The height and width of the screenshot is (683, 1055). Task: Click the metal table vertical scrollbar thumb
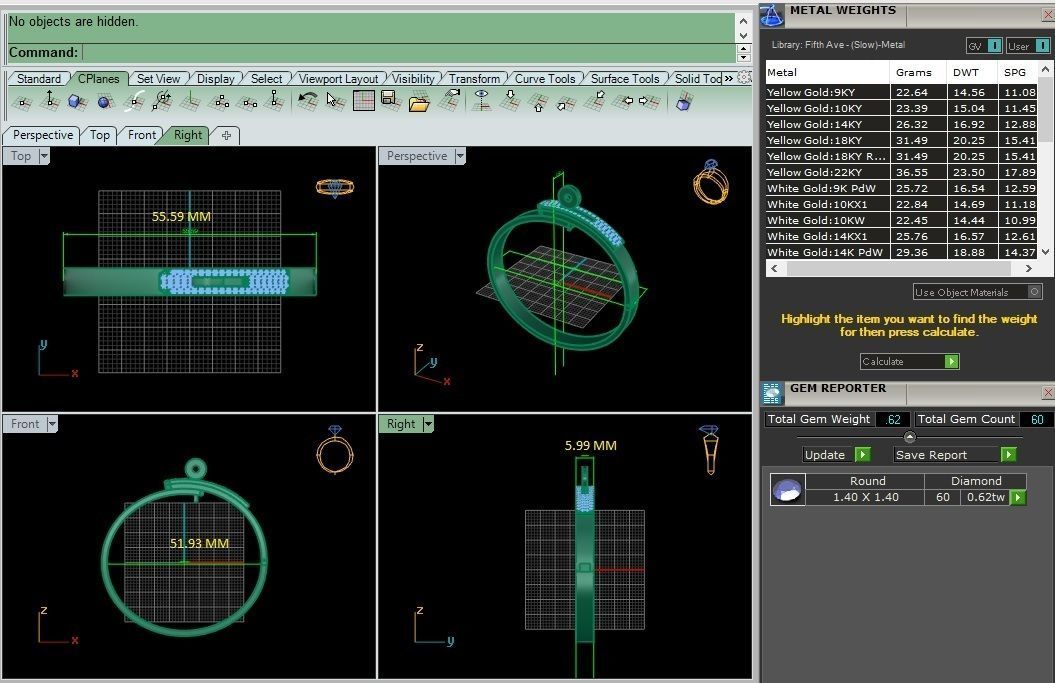pyautogui.click(x=1045, y=108)
